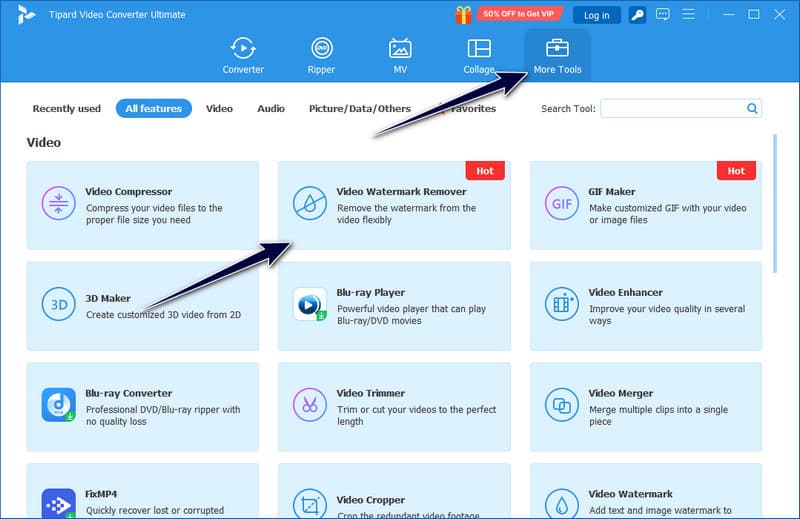Click the GIF Maker icon
Viewport: 800px width, 519px height.
(561, 203)
